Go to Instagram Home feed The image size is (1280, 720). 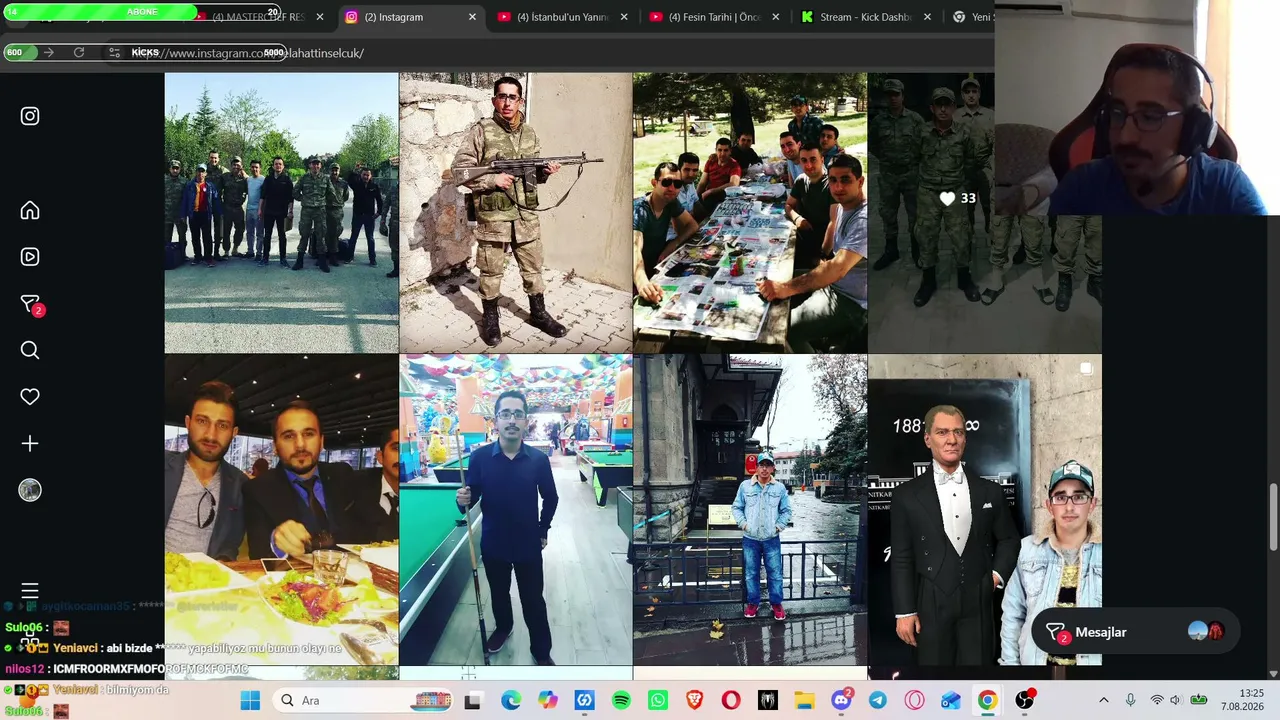(30, 210)
